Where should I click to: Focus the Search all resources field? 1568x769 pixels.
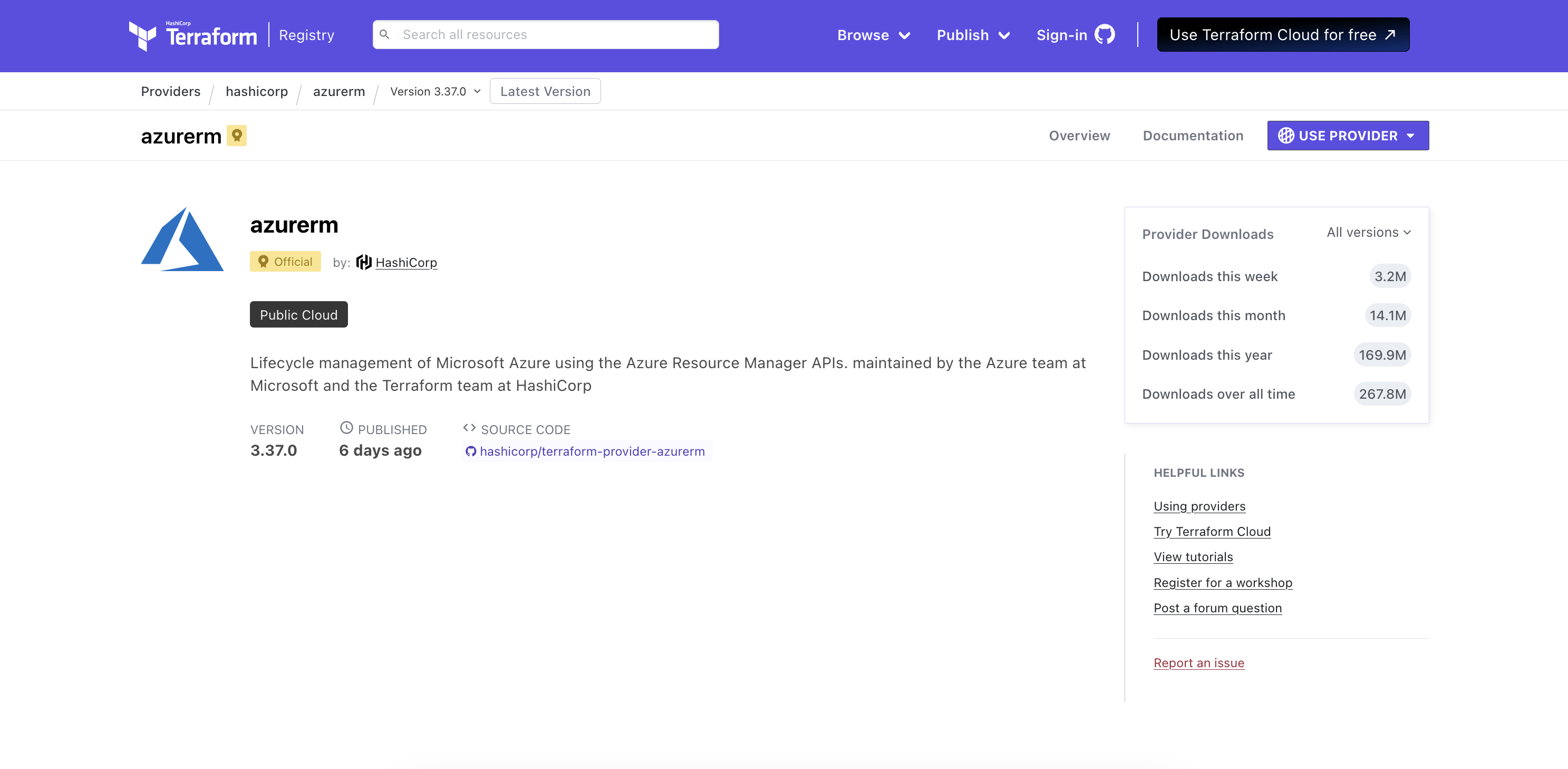coord(545,35)
